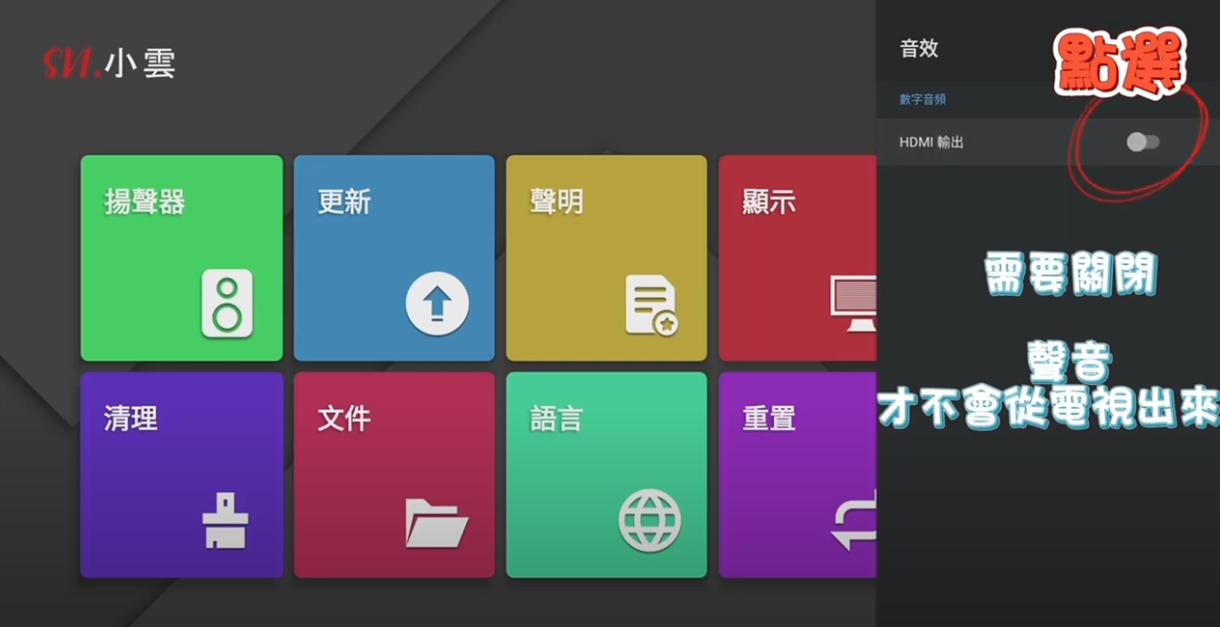Click the starred document icon
1220x627 pixels.
(651, 305)
